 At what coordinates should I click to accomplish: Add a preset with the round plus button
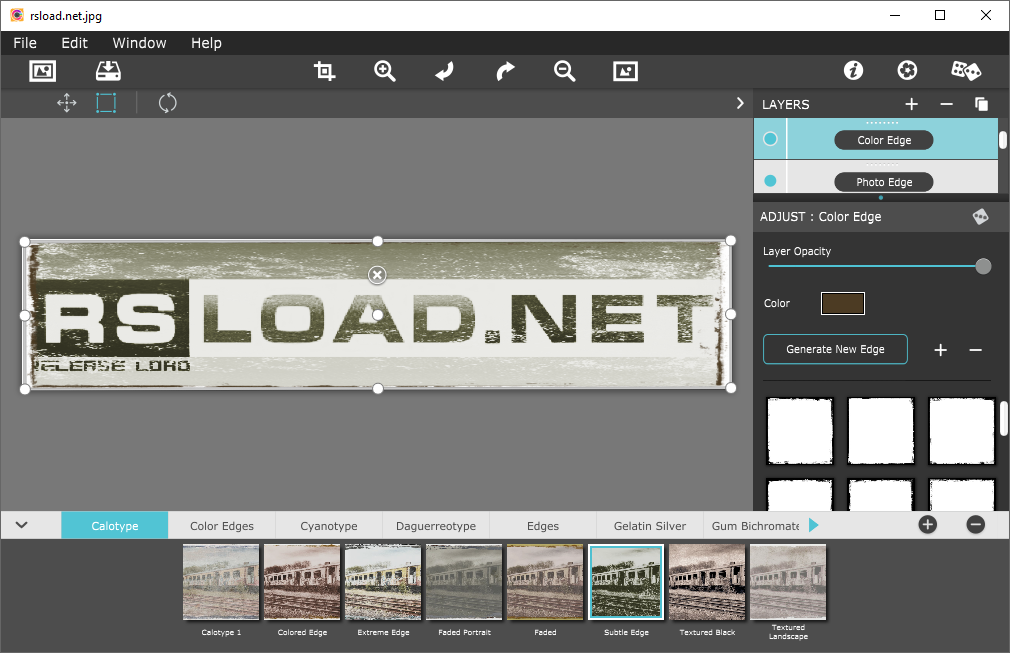tap(928, 525)
